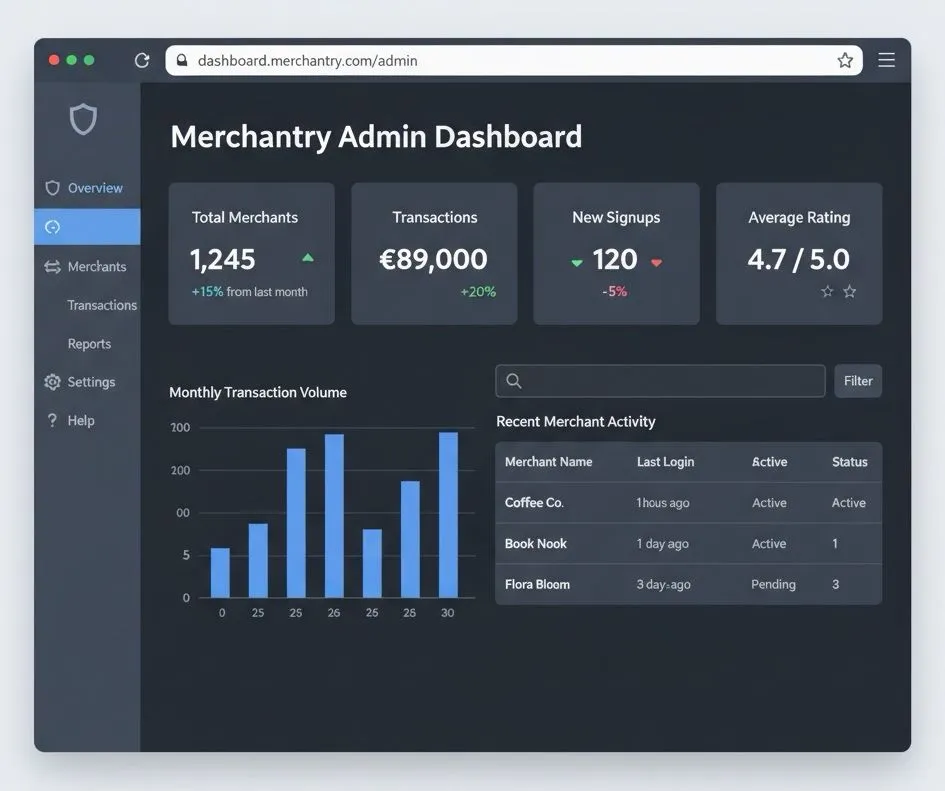Click the browser reload icon
The height and width of the screenshot is (791, 945).
[x=142, y=60]
